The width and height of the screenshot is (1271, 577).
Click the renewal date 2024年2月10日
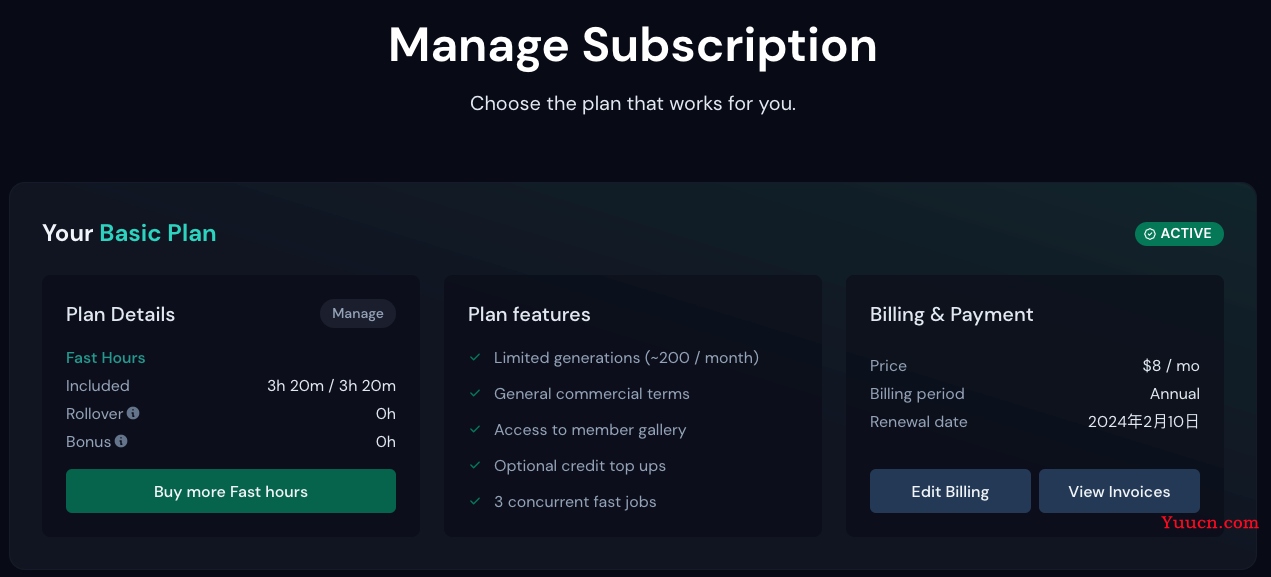click(1144, 422)
